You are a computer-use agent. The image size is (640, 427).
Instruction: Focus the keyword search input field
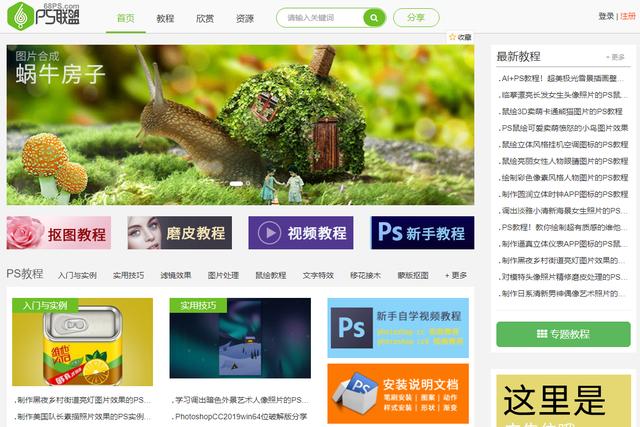(320, 18)
